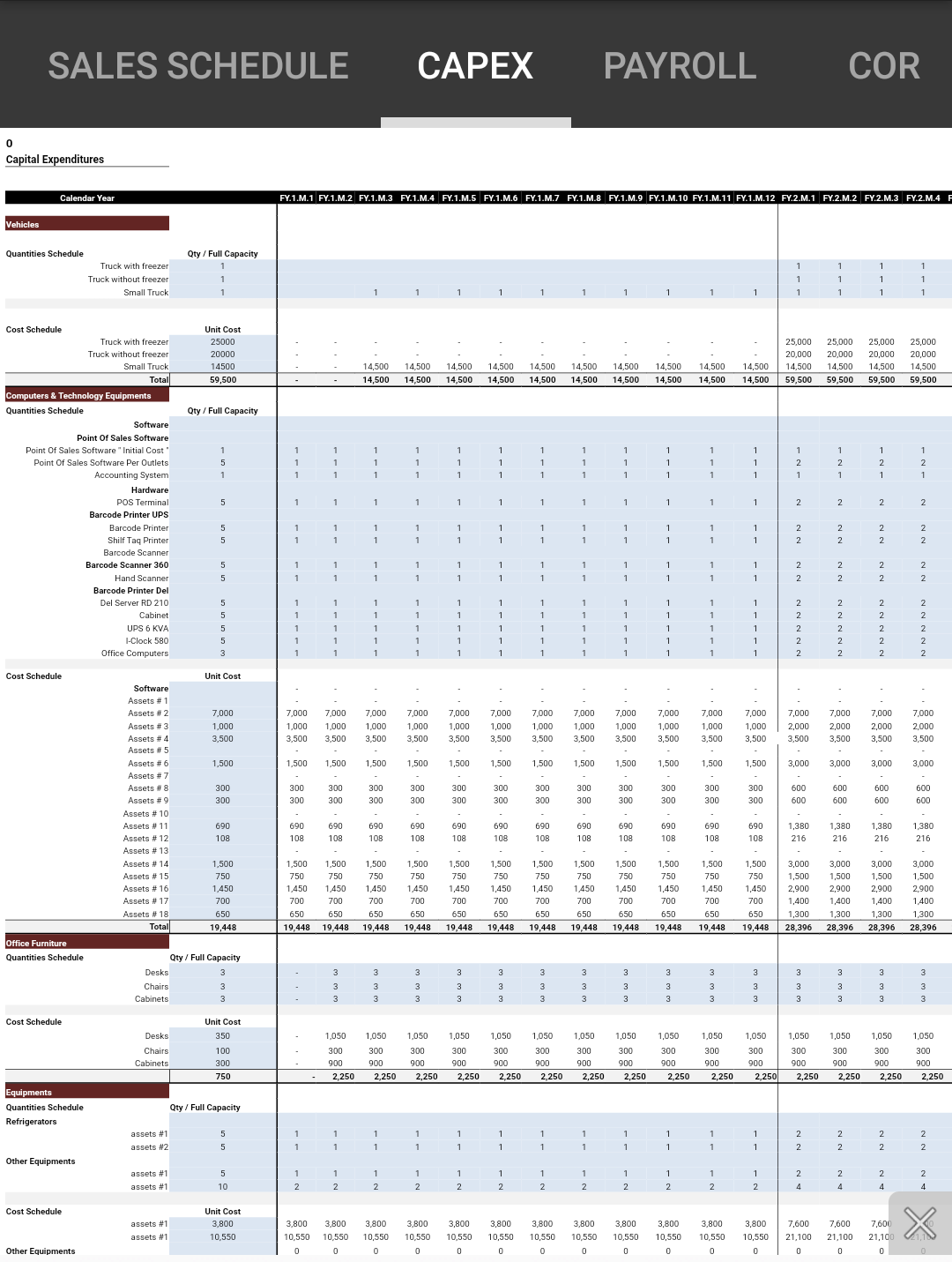The image size is (952, 1262).
Task: Select the 20000 unit cost cell
Action: 223,355
